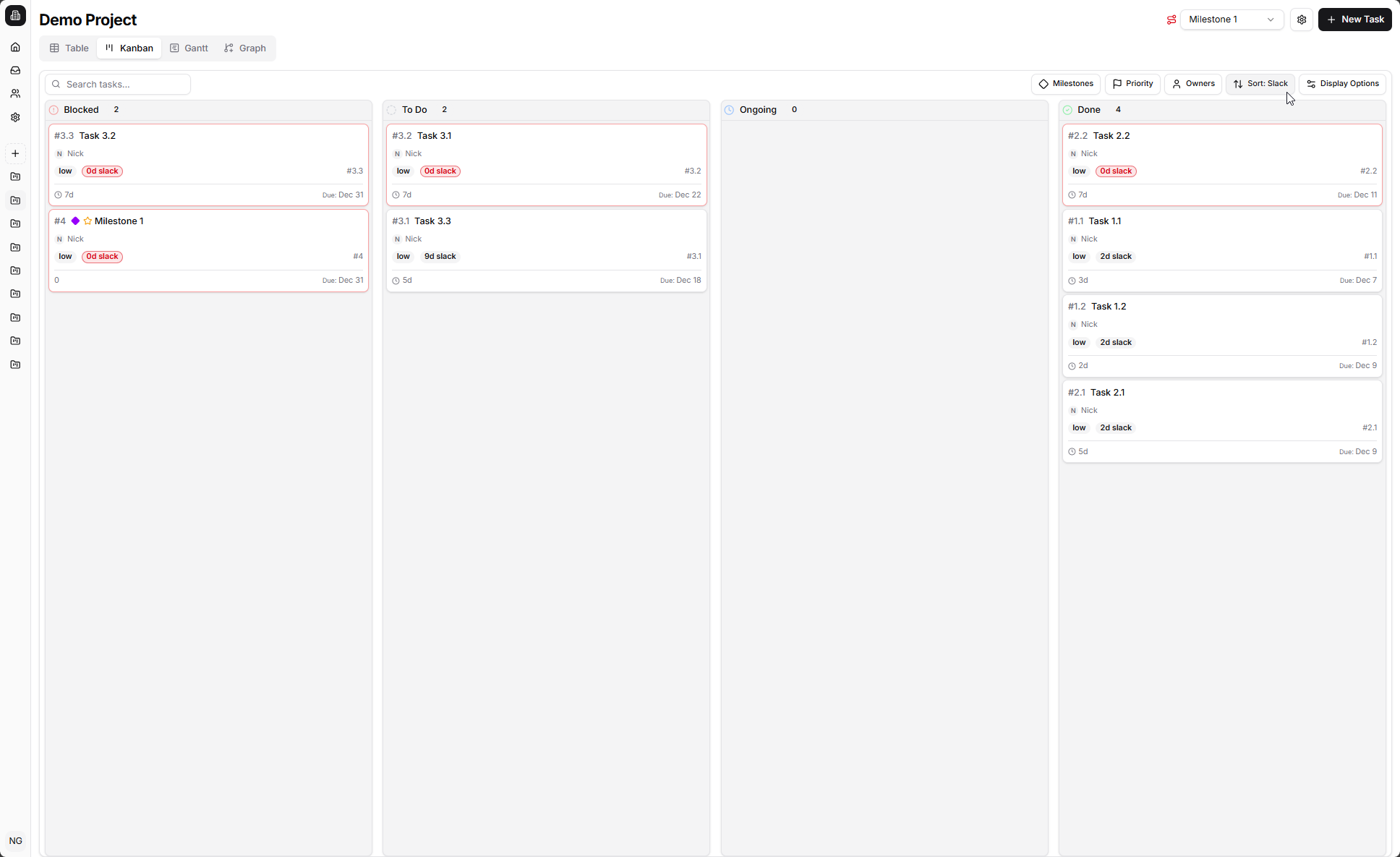The height and width of the screenshot is (857, 1400).
Task: Switch to the Graph tab
Action: coord(244,48)
